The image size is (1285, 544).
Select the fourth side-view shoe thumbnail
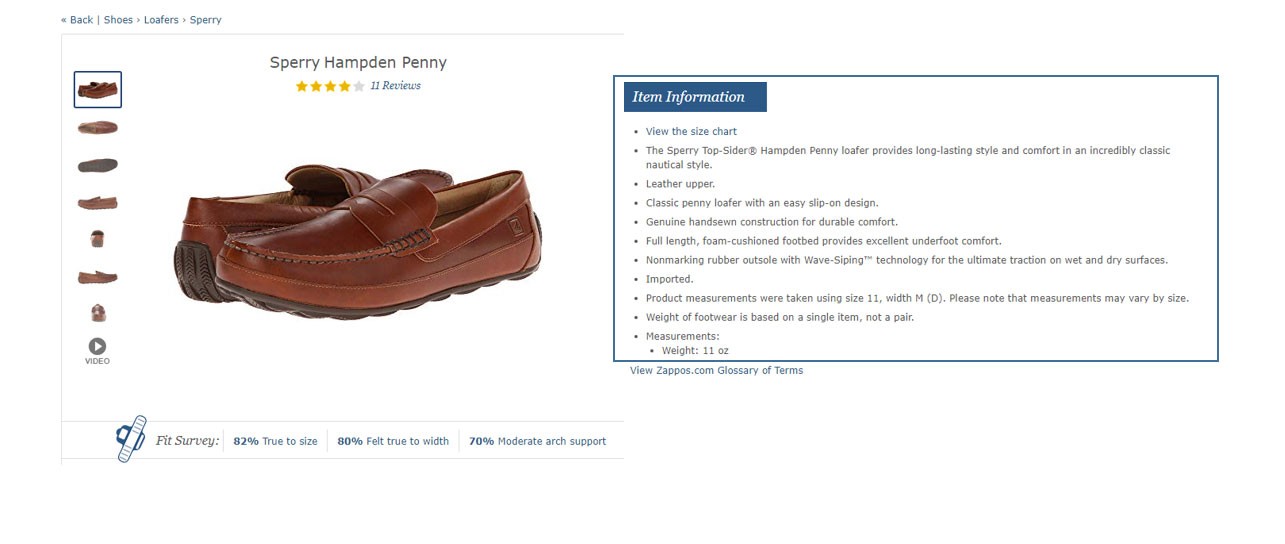tap(98, 202)
